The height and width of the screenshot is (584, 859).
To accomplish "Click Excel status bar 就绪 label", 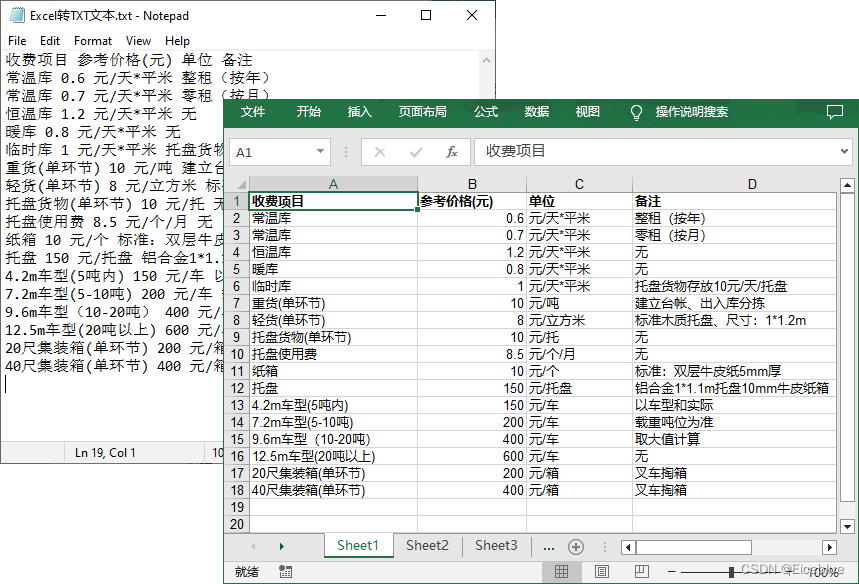I will 247,572.
